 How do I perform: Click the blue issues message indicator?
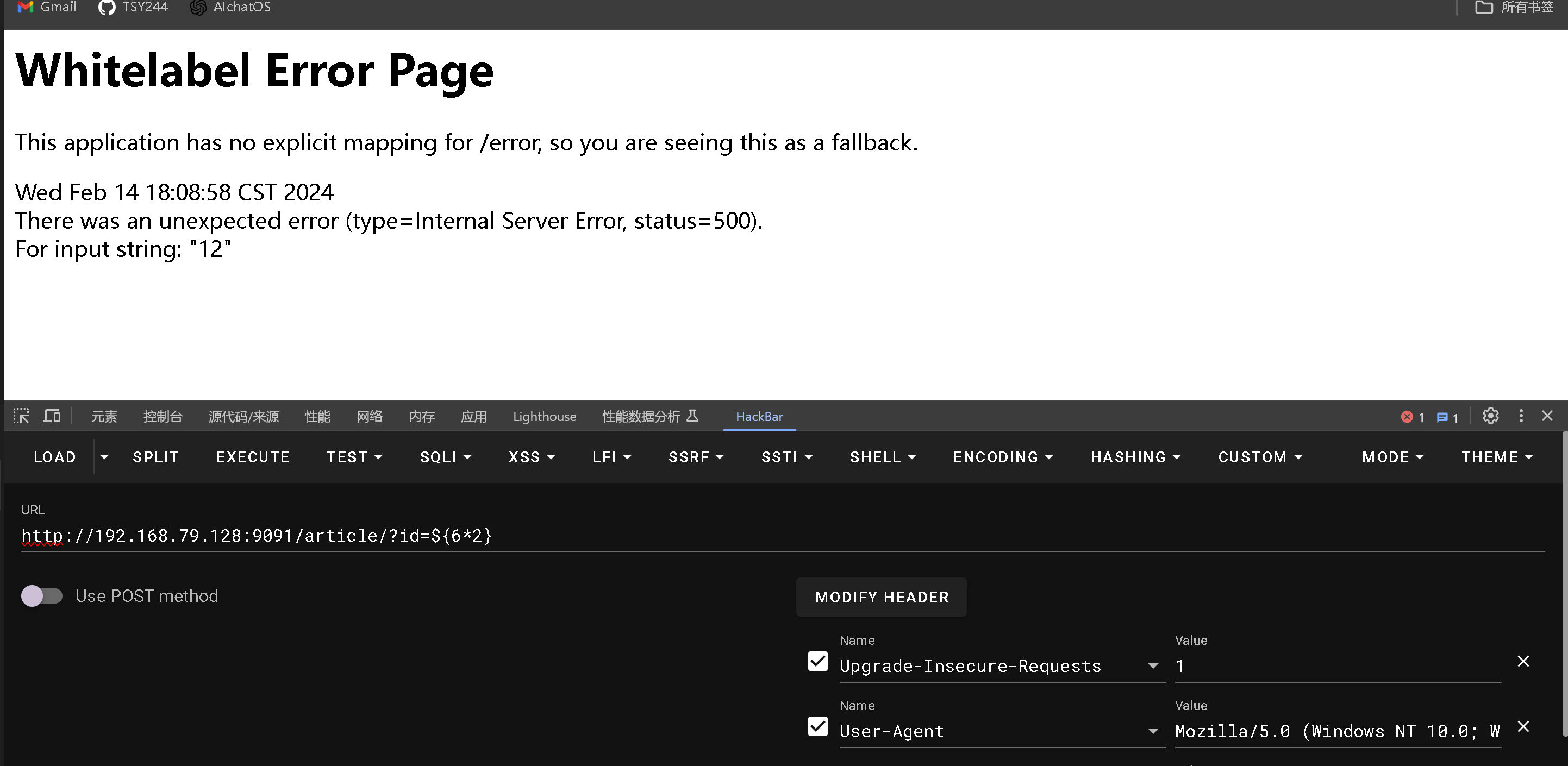(x=1447, y=417)
